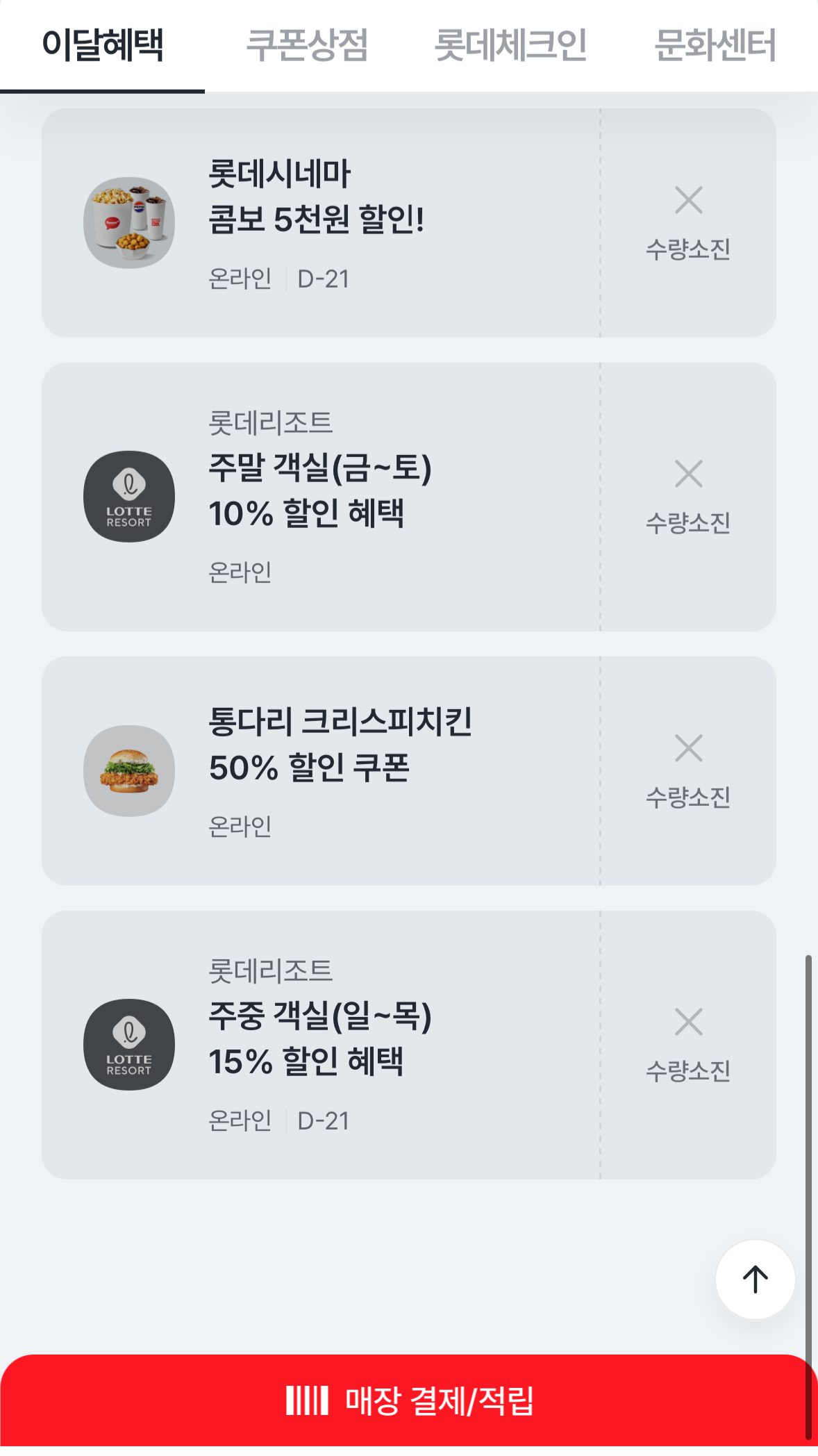Viewport: 818px width, 1456px height.
Task: Click X icon on weekday room coupon
Action: 688,1022
